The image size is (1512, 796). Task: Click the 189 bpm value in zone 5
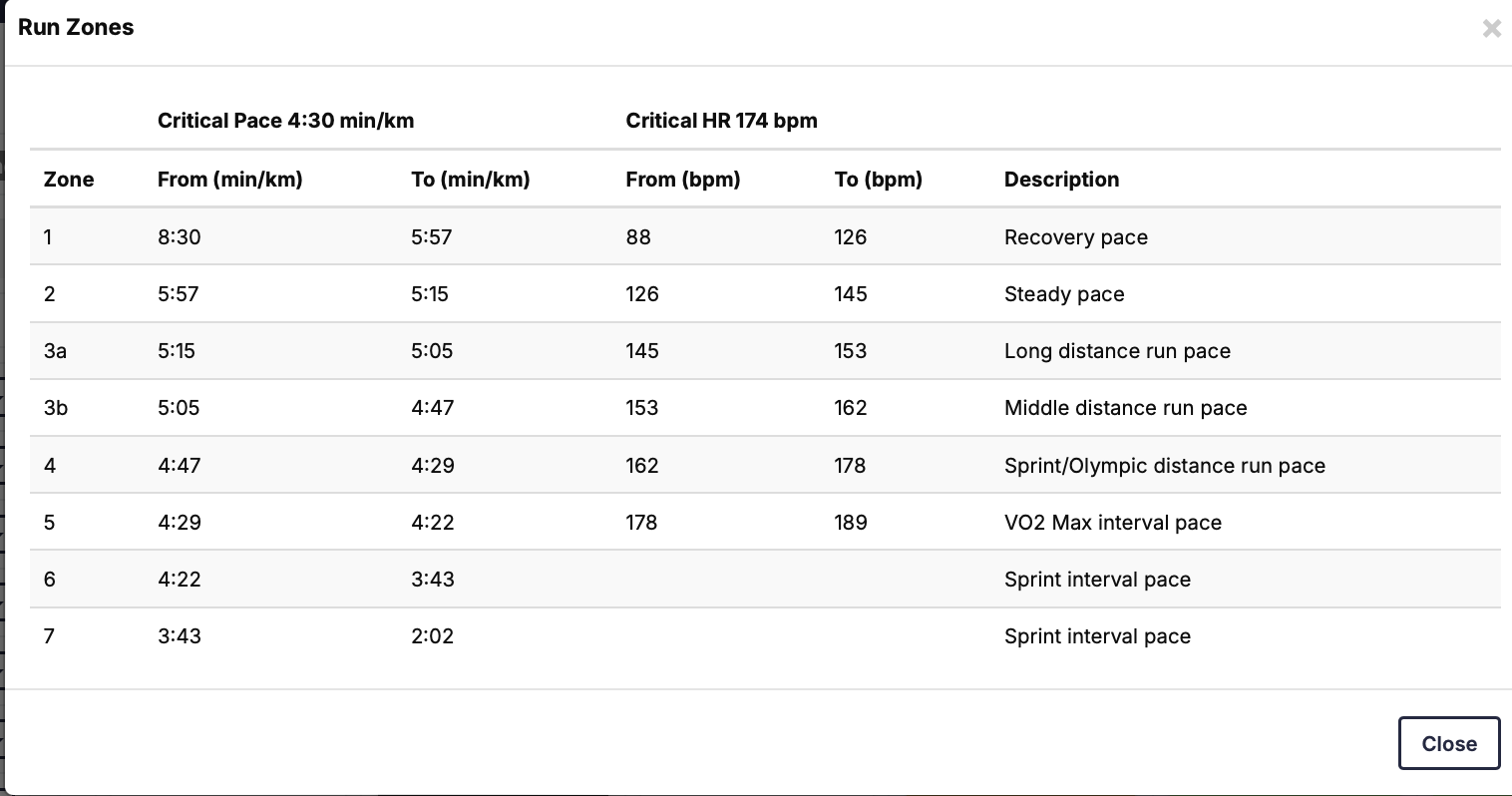(x=850, y=523)
